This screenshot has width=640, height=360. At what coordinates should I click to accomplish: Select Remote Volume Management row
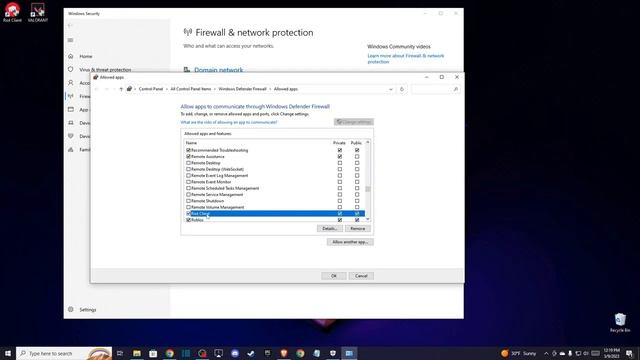[x=275, y=207]
